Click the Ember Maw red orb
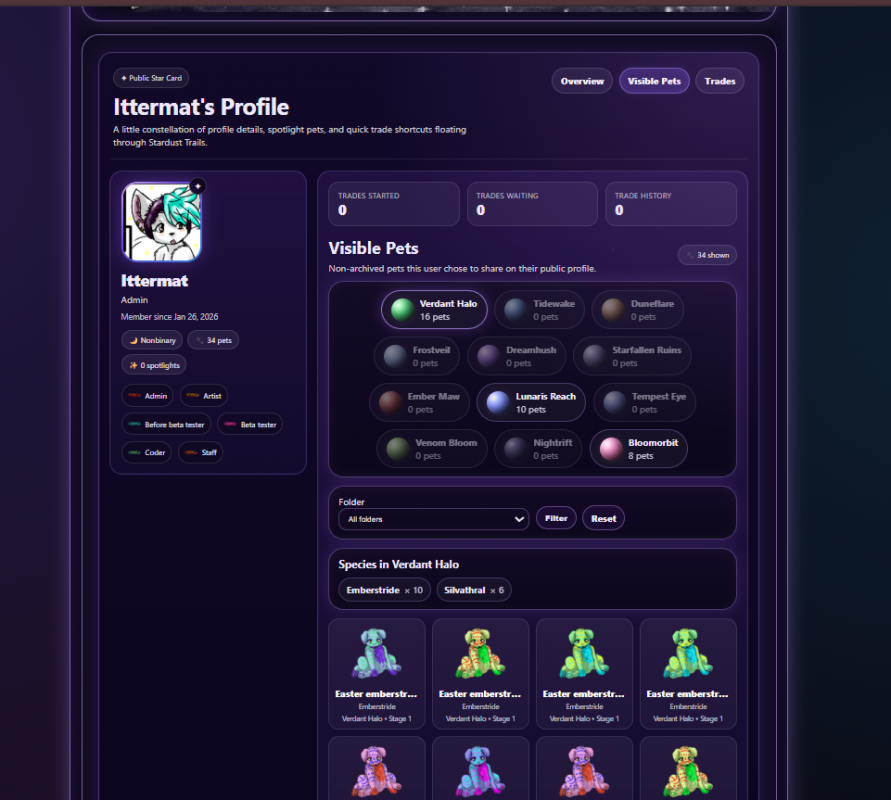Image resolution: width=891 pixels, height=800 pixels. click(x=390, y=402)
